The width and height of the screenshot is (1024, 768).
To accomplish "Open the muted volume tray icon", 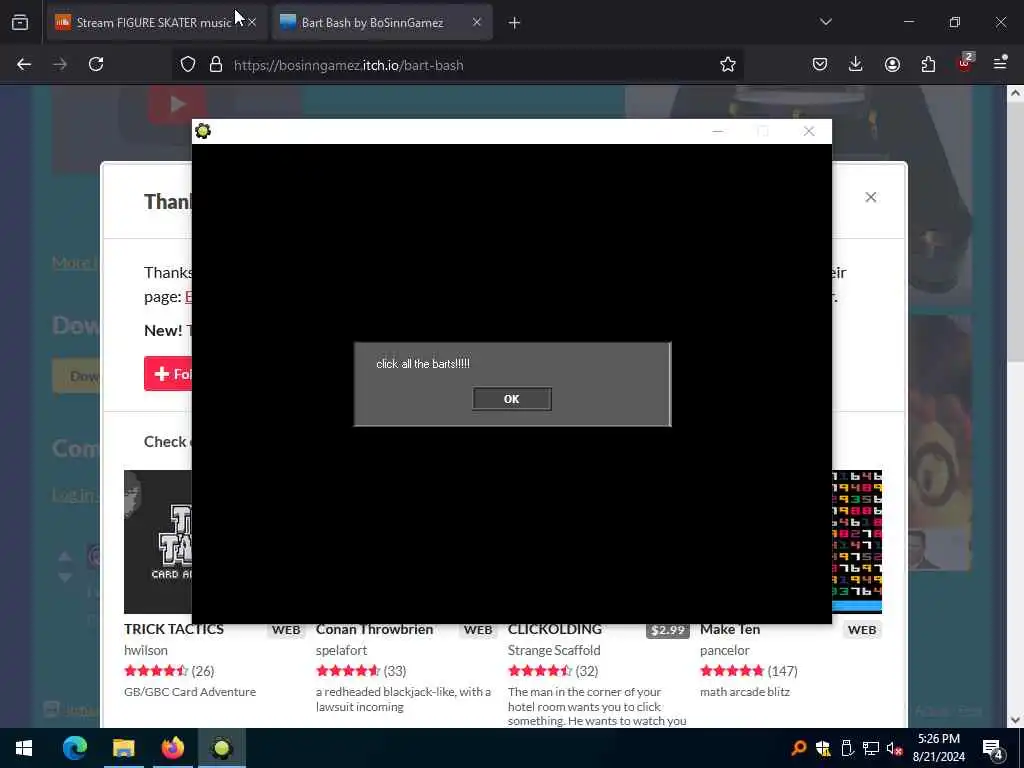I will [x=894, y=748].
